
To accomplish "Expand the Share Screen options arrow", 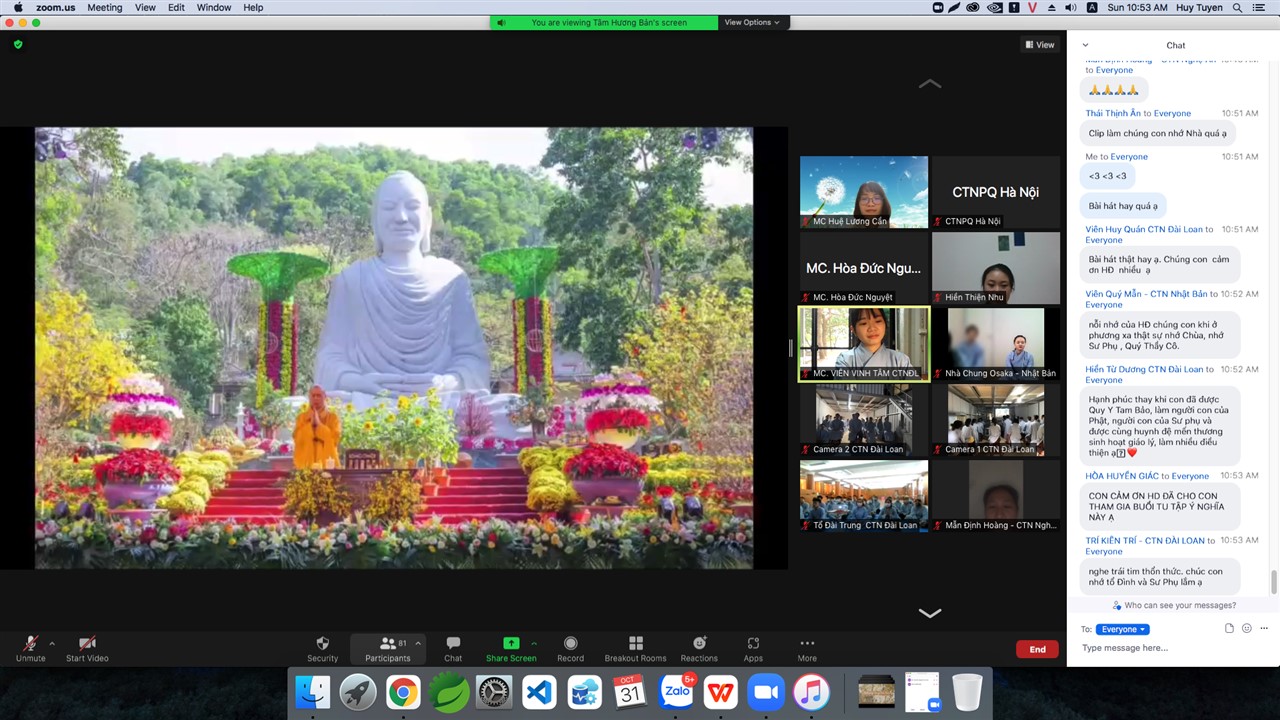I will pos(534,643).
